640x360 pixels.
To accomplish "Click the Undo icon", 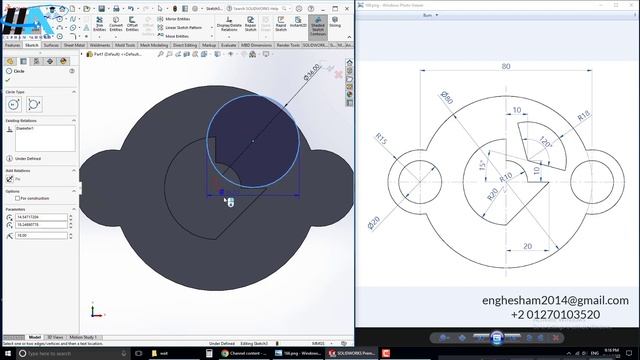I will 131,9.
